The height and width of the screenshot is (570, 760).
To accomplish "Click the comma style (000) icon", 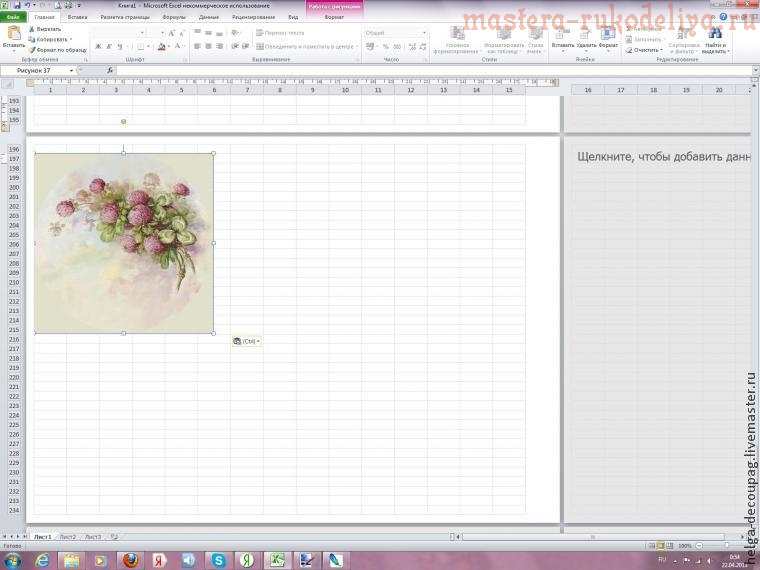I will tap(397, 47).
